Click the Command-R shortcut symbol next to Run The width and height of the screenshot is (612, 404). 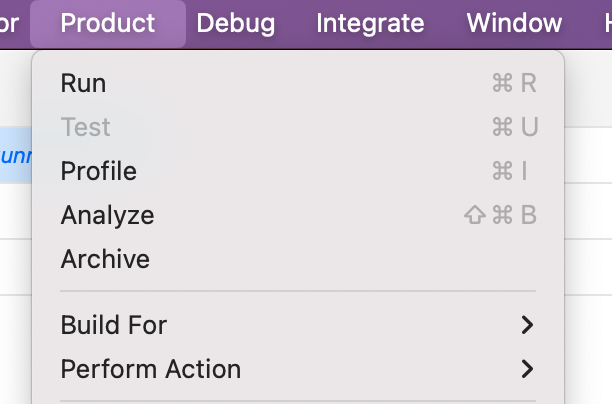coord(514,83)
